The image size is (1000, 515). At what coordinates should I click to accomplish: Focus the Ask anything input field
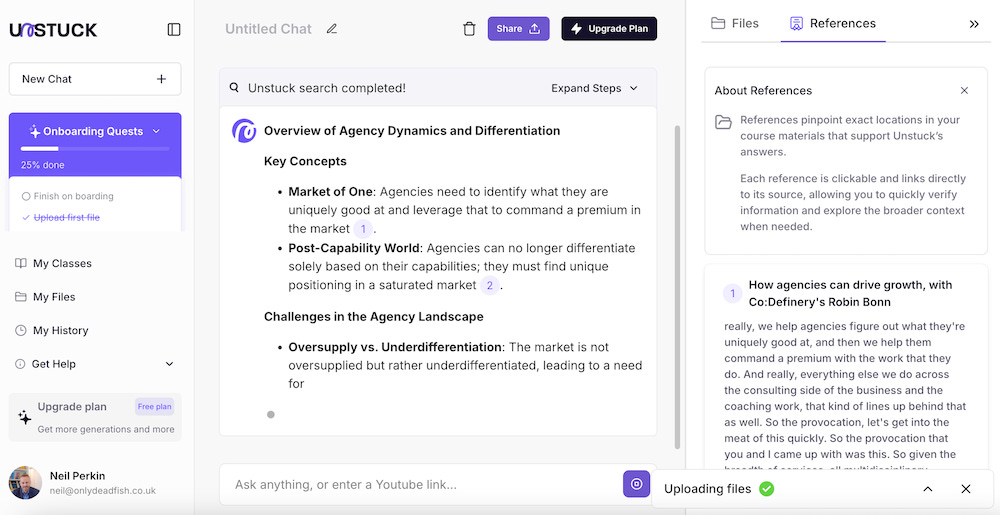click(x=422, y=484)
